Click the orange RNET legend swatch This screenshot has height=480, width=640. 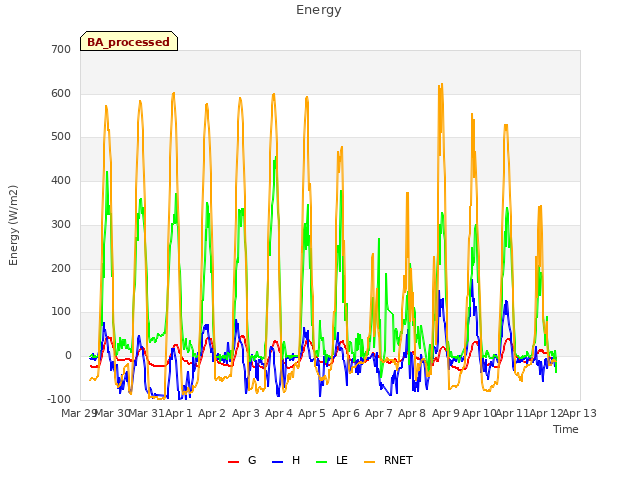tap(369, 462)
